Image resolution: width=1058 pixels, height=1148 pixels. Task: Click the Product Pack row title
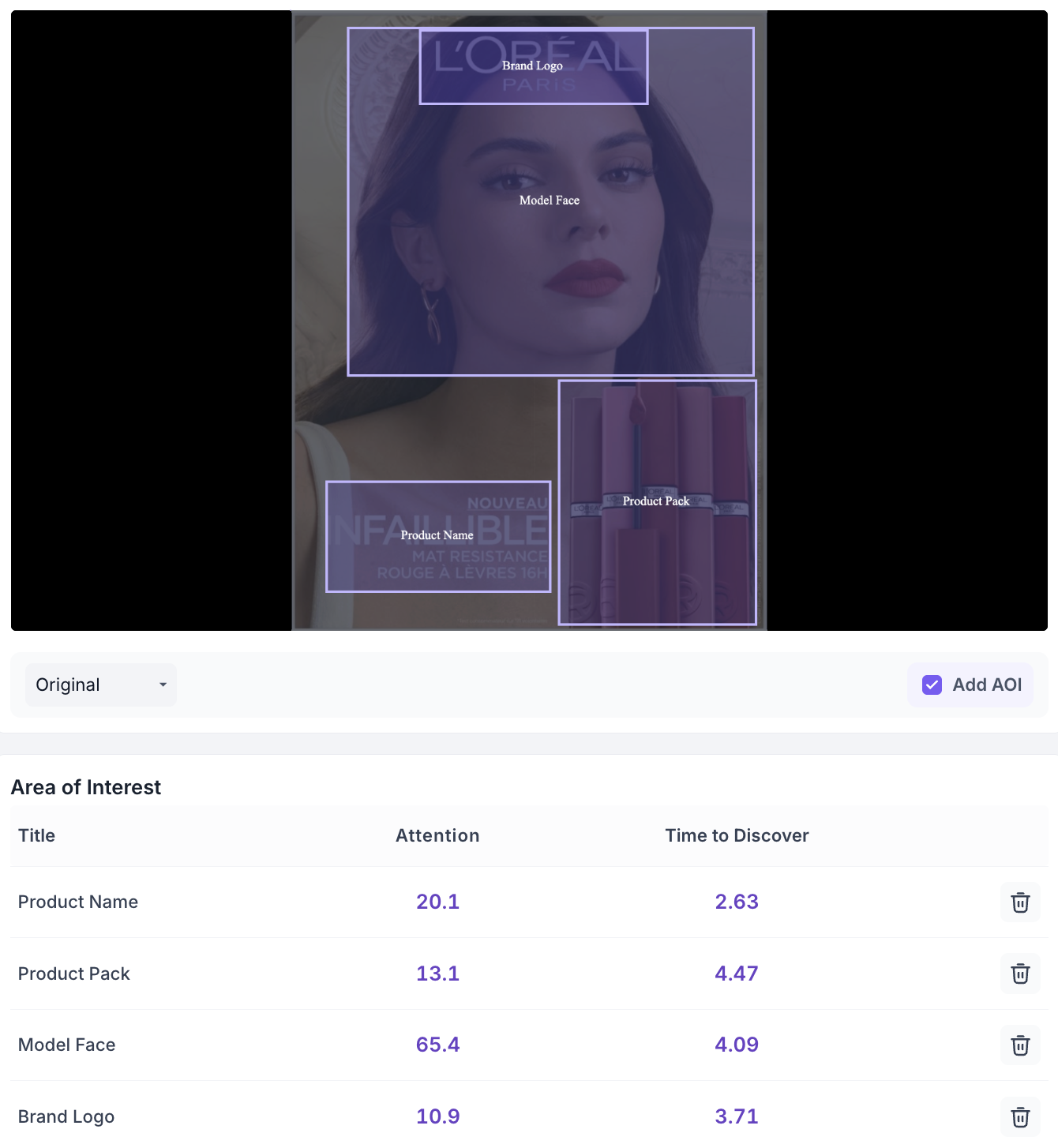tap(74, 974)
